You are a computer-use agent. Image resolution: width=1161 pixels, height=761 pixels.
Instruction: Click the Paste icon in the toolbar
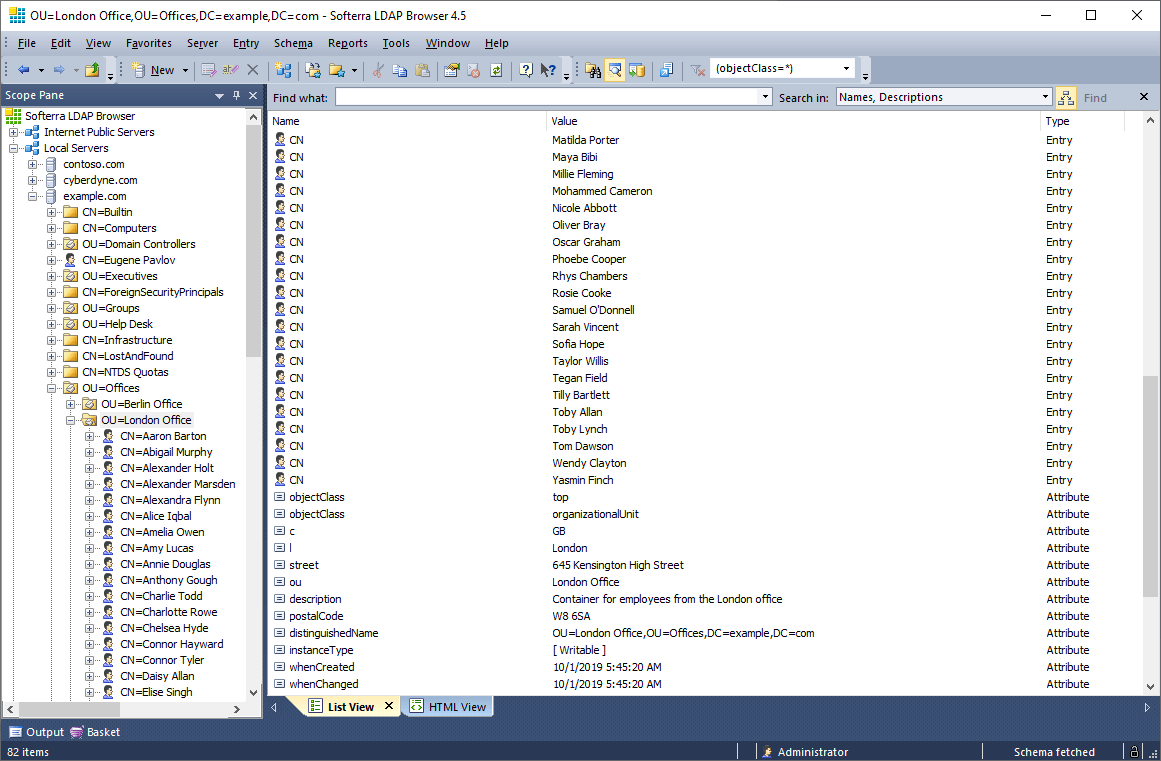423,70
